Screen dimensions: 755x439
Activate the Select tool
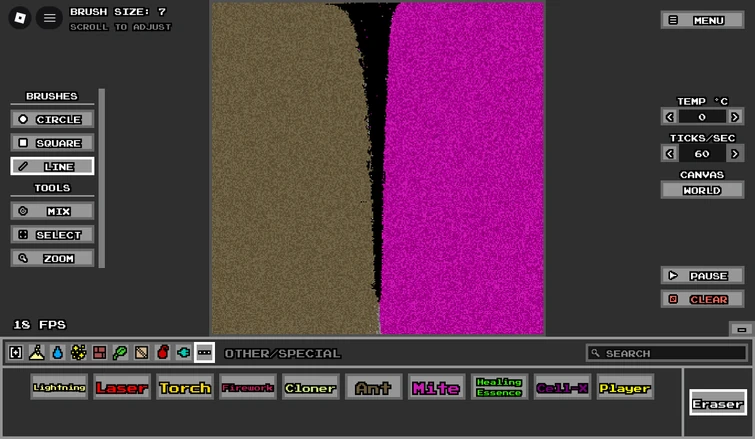(52, 234)
